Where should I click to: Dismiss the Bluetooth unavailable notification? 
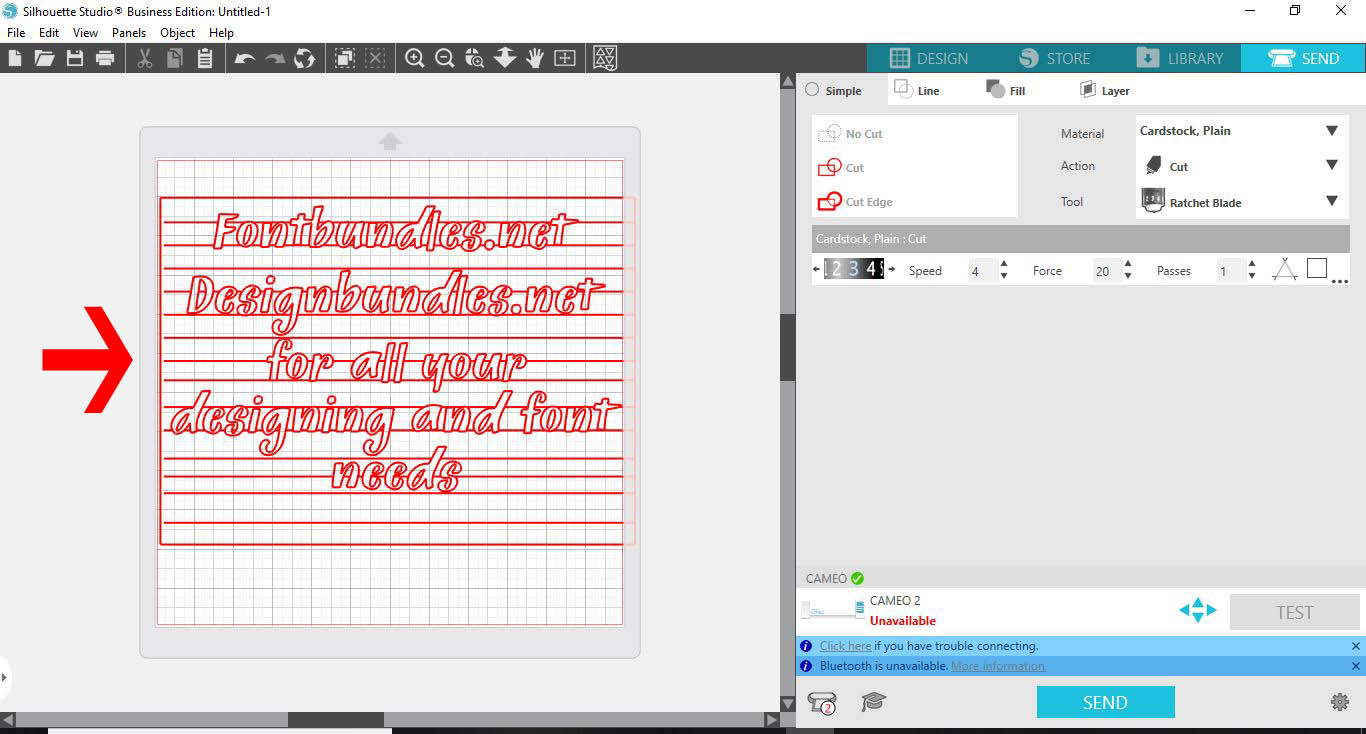coord(1356,666)
